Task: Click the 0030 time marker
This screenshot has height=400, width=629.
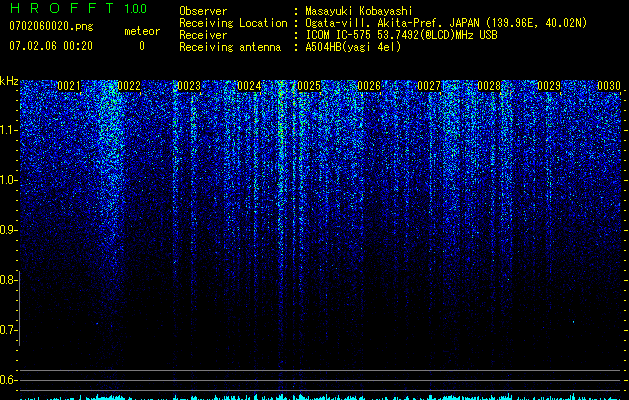Action: 609,86
